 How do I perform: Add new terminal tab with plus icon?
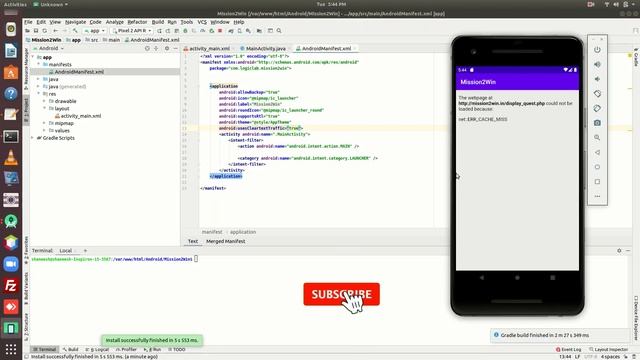(x=85, y=251)
